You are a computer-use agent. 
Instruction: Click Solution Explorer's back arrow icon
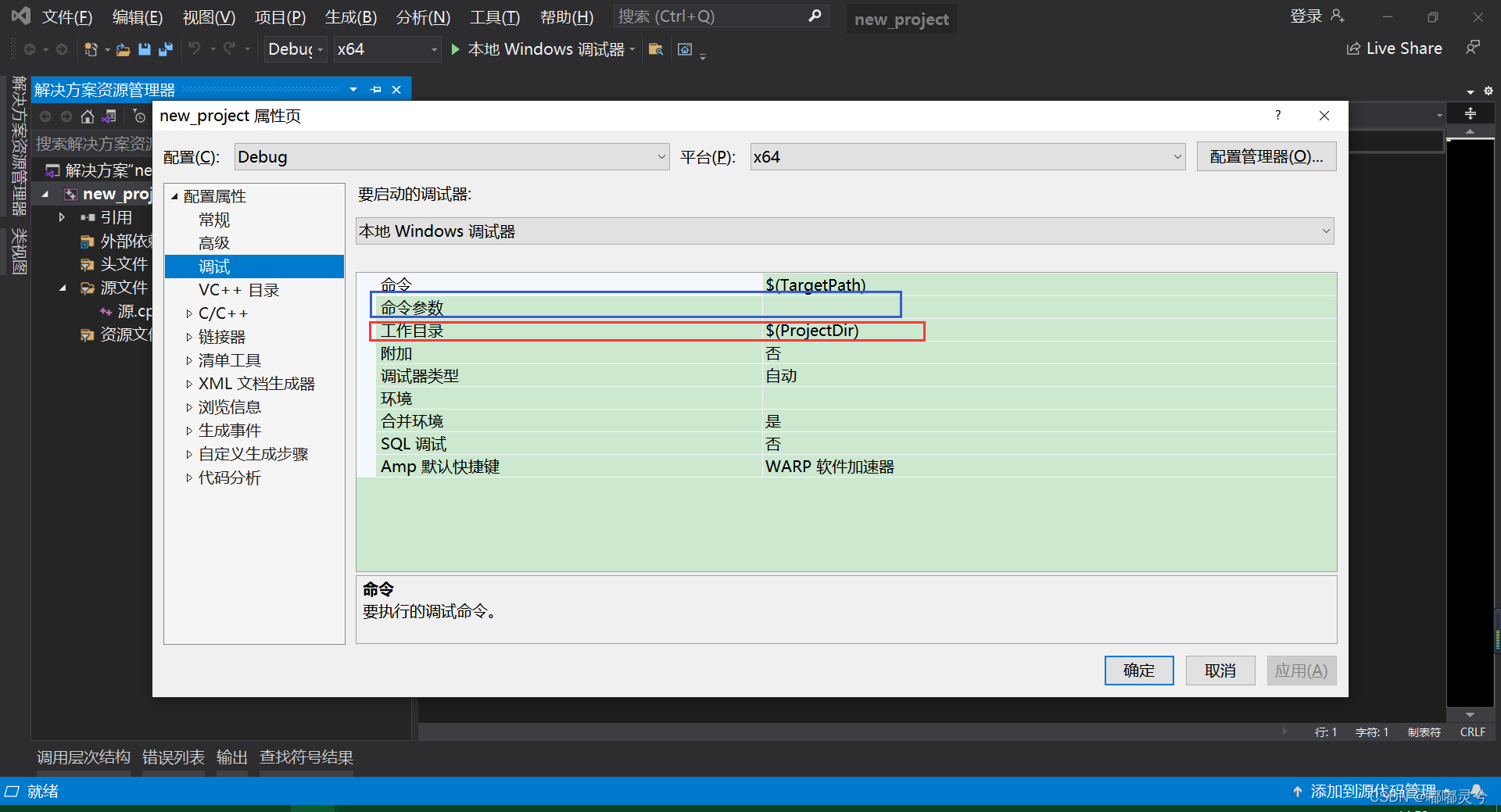coord(45,116)
